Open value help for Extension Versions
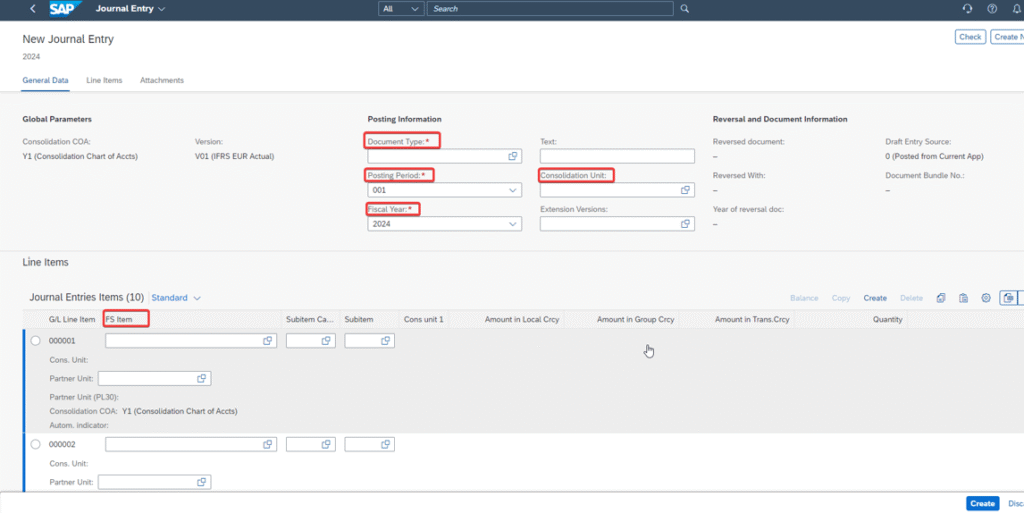The height and width of the screenshot is (513, 1024). pos(685,224)
